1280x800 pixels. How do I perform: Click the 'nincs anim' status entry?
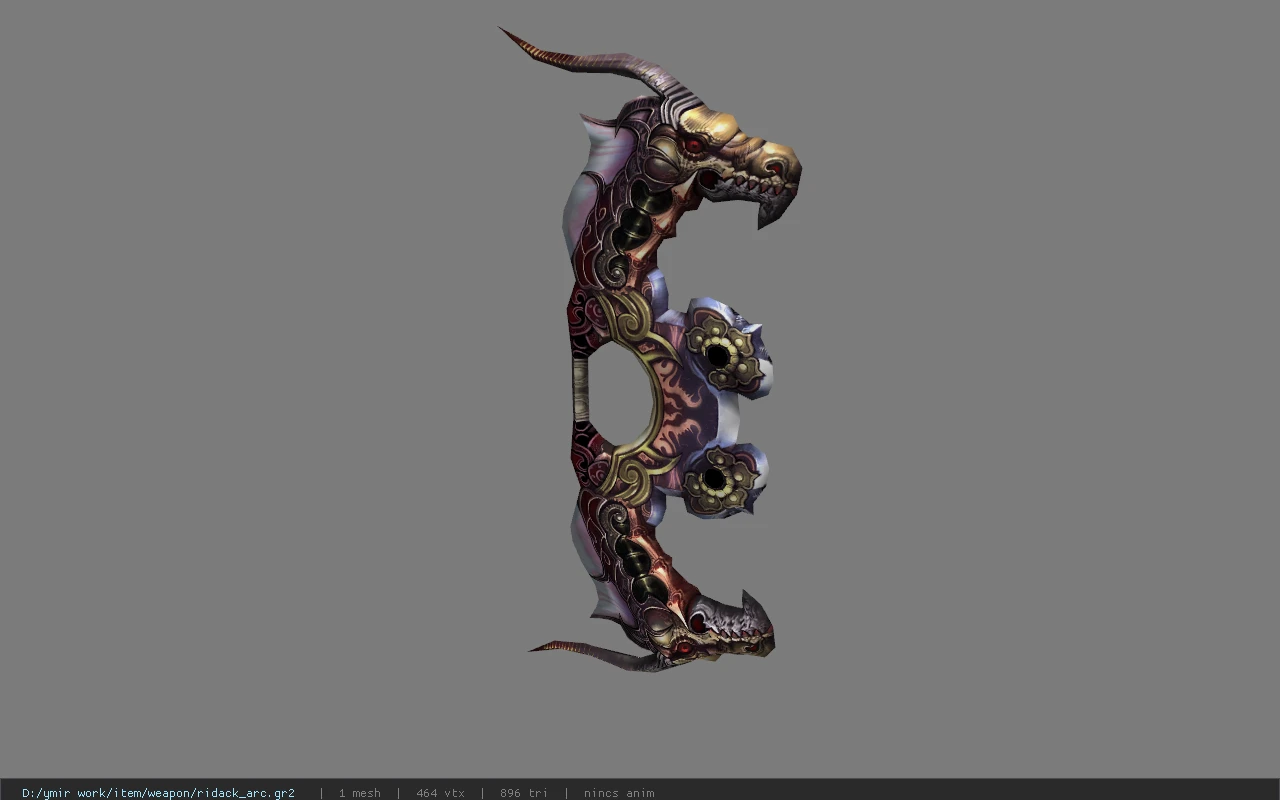pyautogui.click(x=619, y=793)
